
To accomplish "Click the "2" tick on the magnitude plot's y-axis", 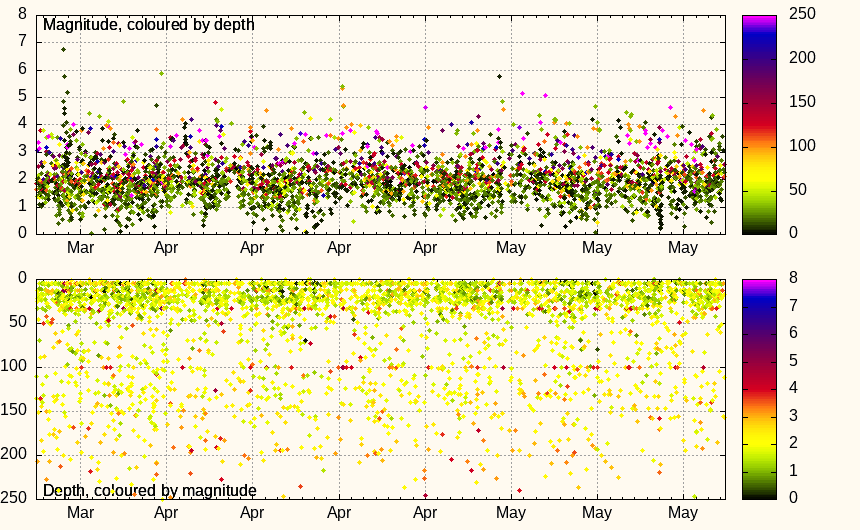I will (x=22, y=178).
